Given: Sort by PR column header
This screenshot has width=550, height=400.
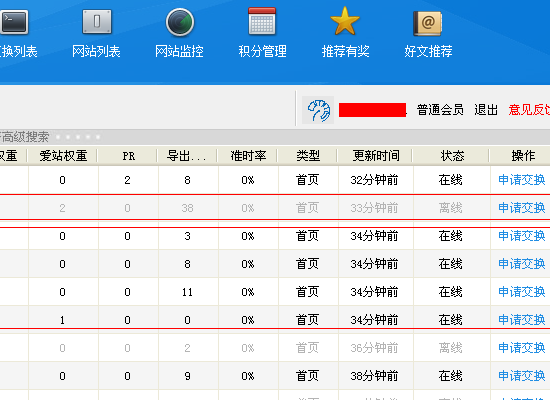Looking at the screenshot, I should point(129,156).
